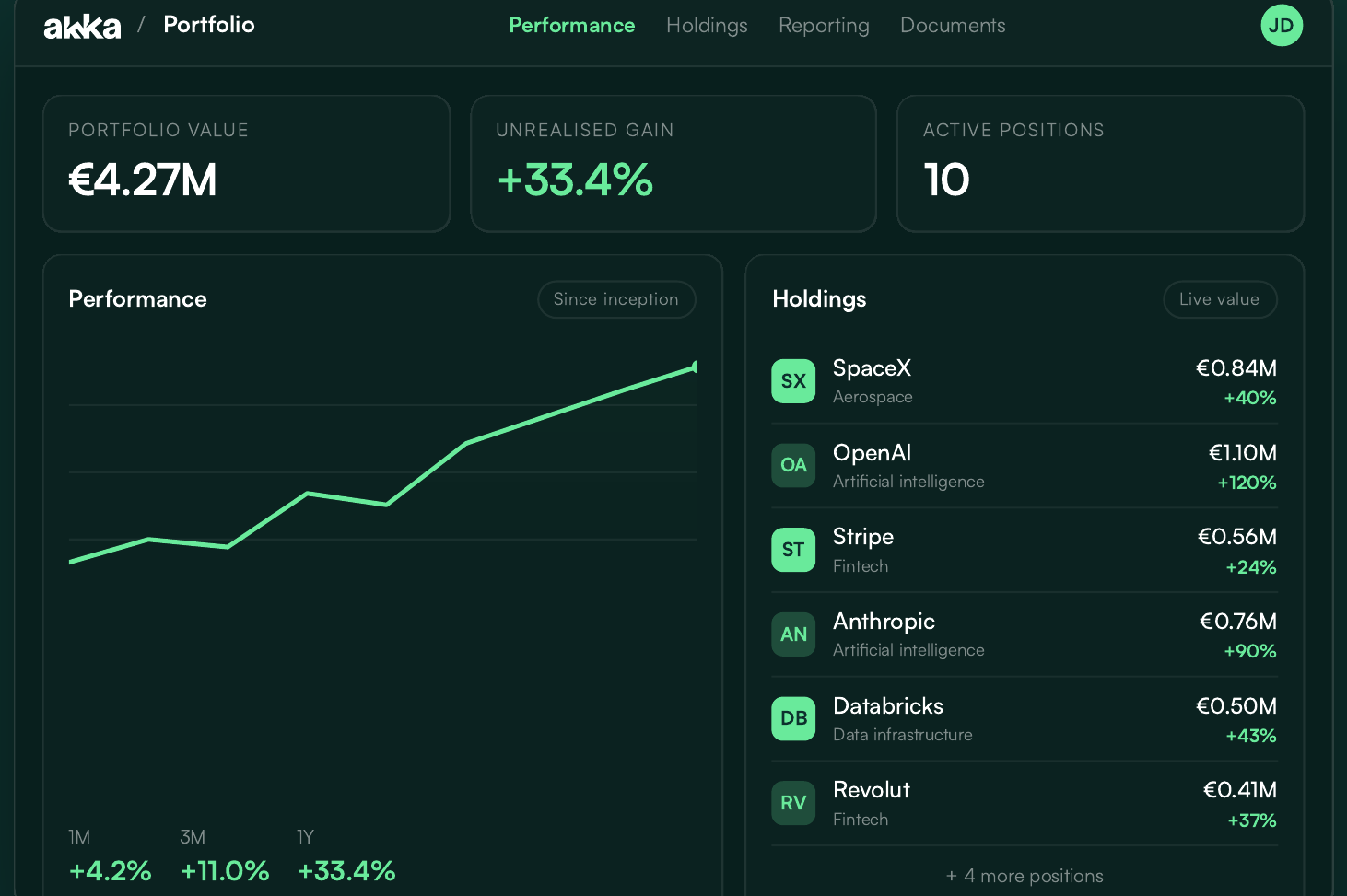Click the +90% Anthropic gain

click(1250, 651)
